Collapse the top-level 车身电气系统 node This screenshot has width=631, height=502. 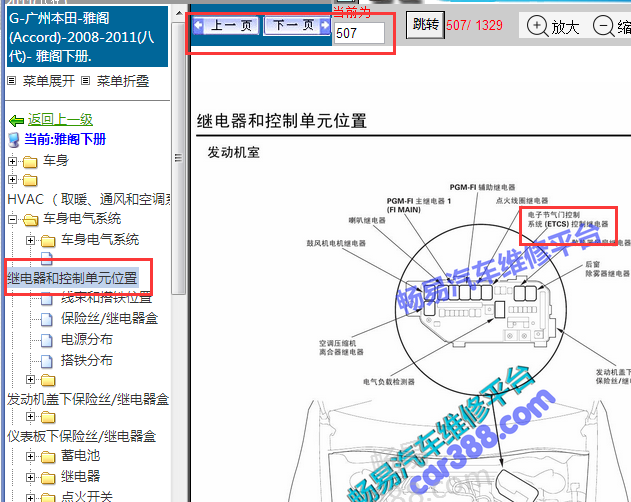point(12,219)
